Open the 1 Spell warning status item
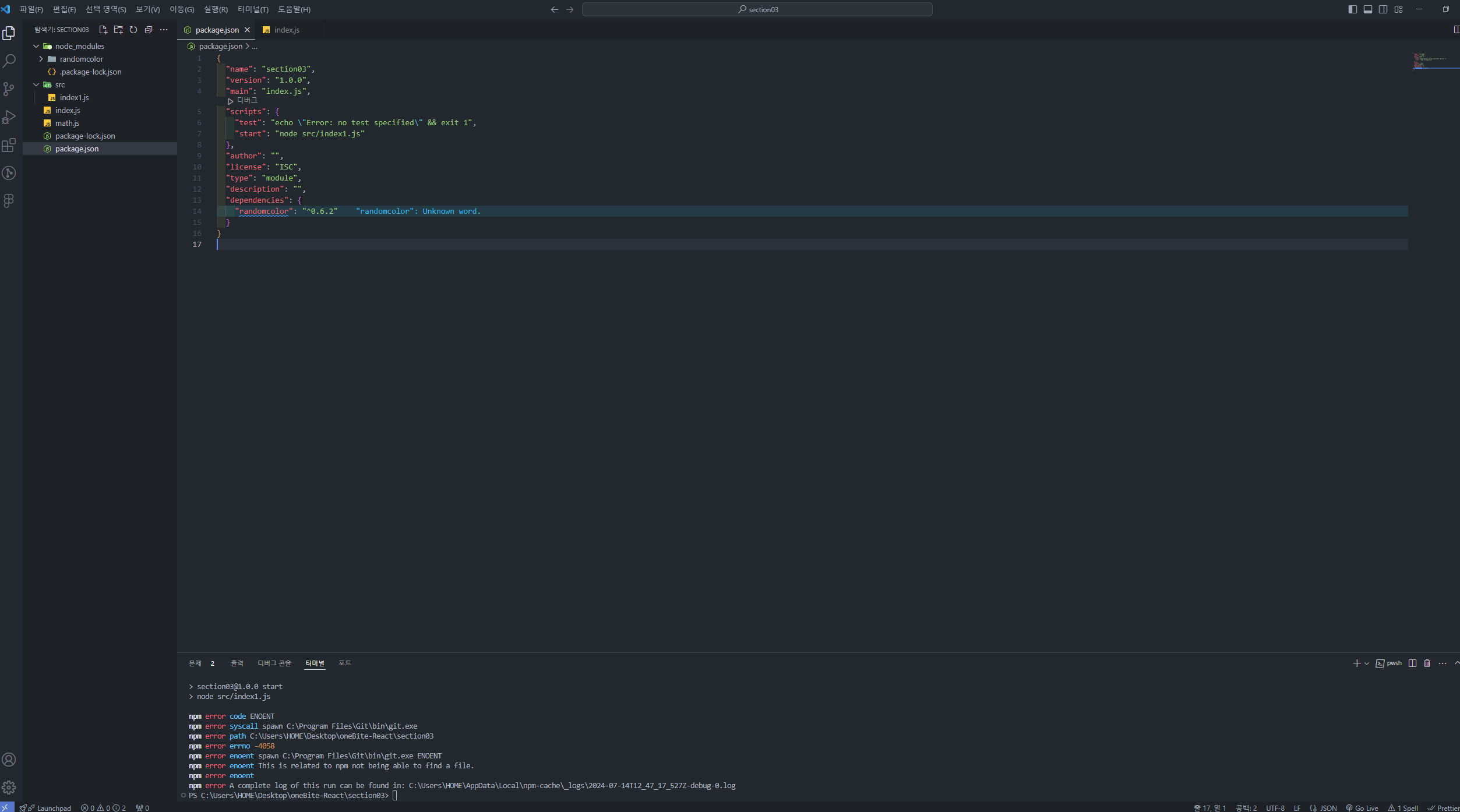Screen dimensions: 1460x812 (x=1403, y=807)
